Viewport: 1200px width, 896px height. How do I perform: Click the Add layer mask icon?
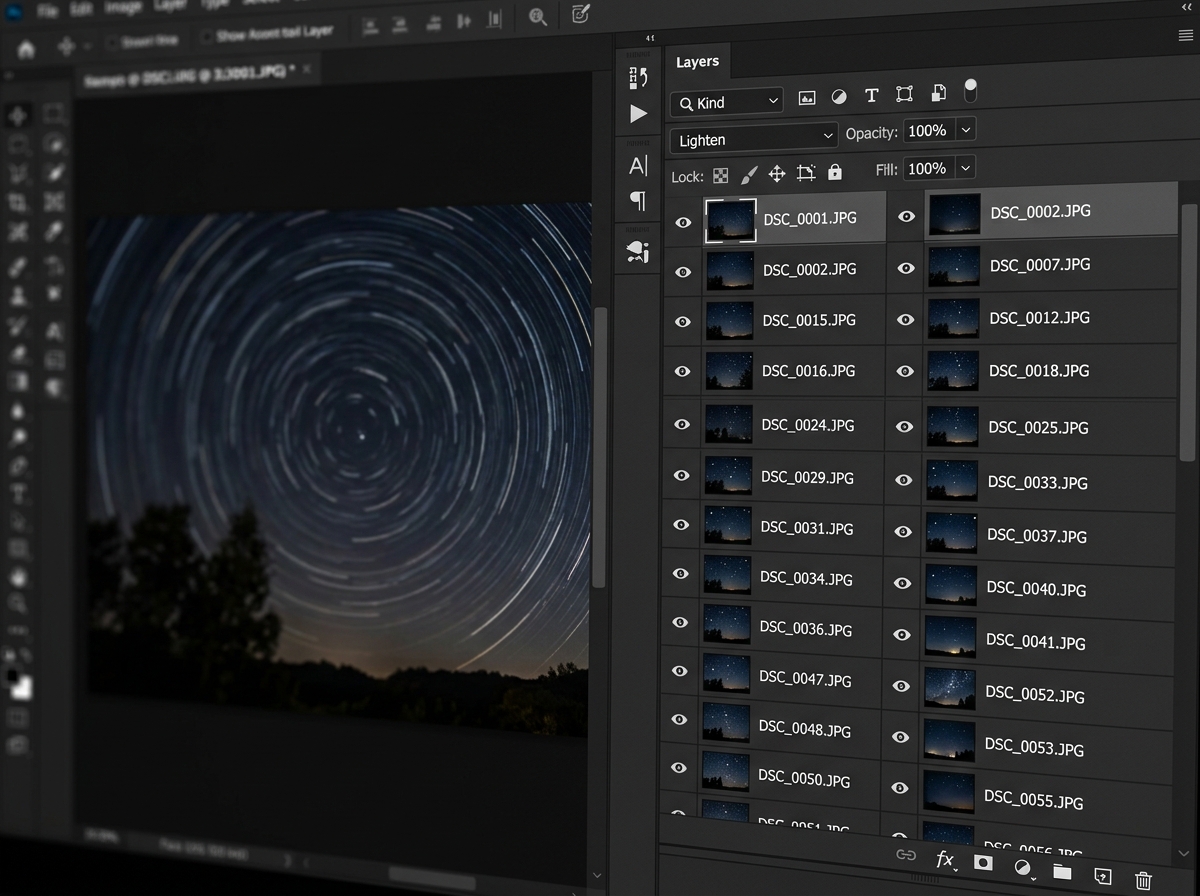tap(983, 862)
